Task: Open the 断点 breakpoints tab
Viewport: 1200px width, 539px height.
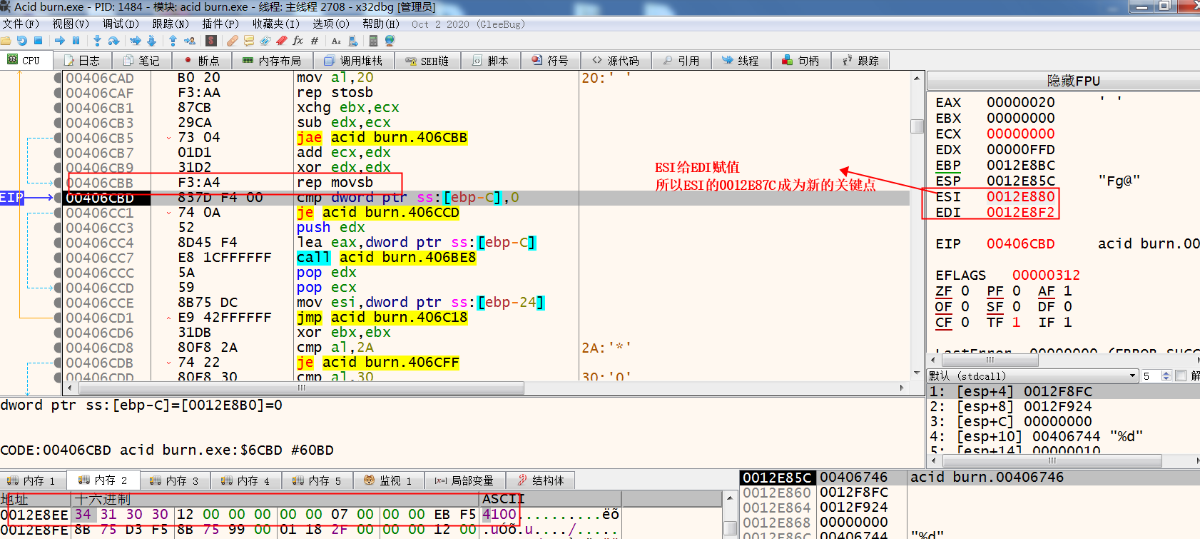Action: [x=200, y=60]
